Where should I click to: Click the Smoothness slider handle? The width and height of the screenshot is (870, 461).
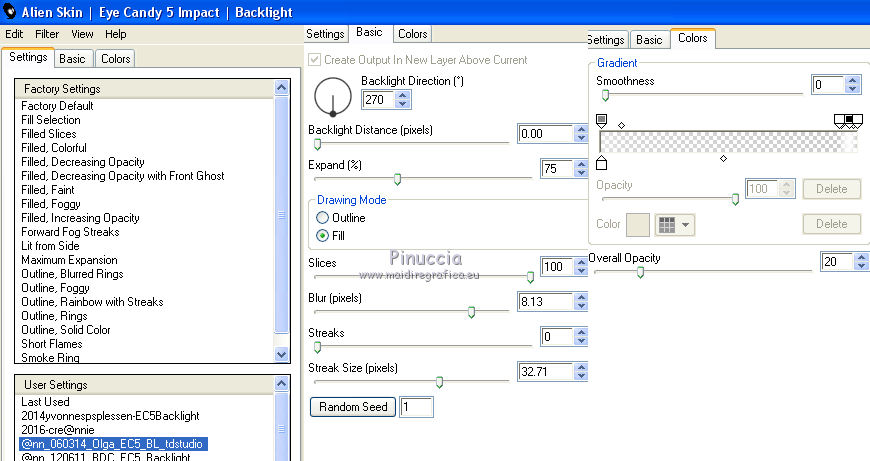(x=605, y=95)
